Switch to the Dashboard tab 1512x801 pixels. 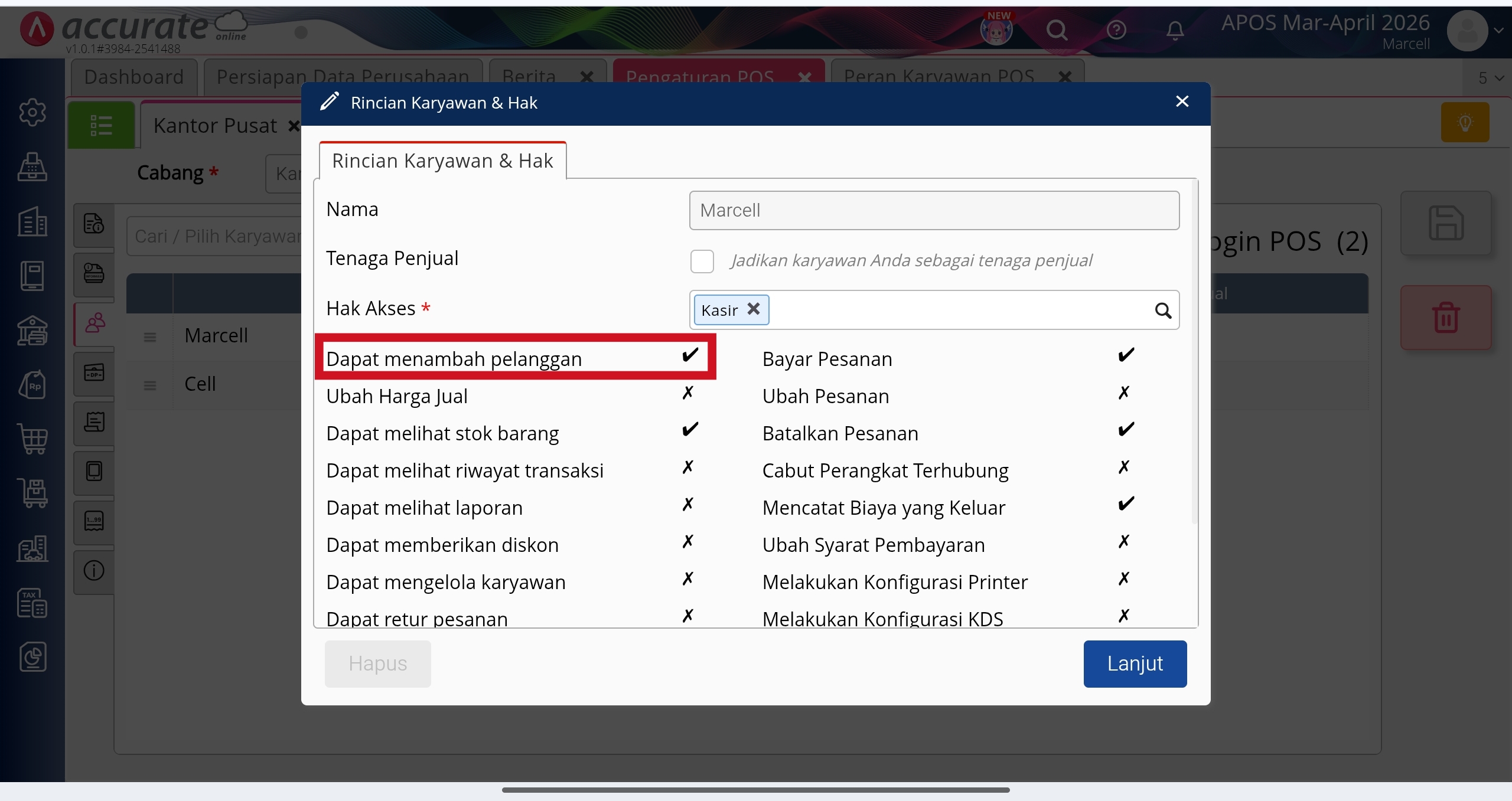coord(134,77)
